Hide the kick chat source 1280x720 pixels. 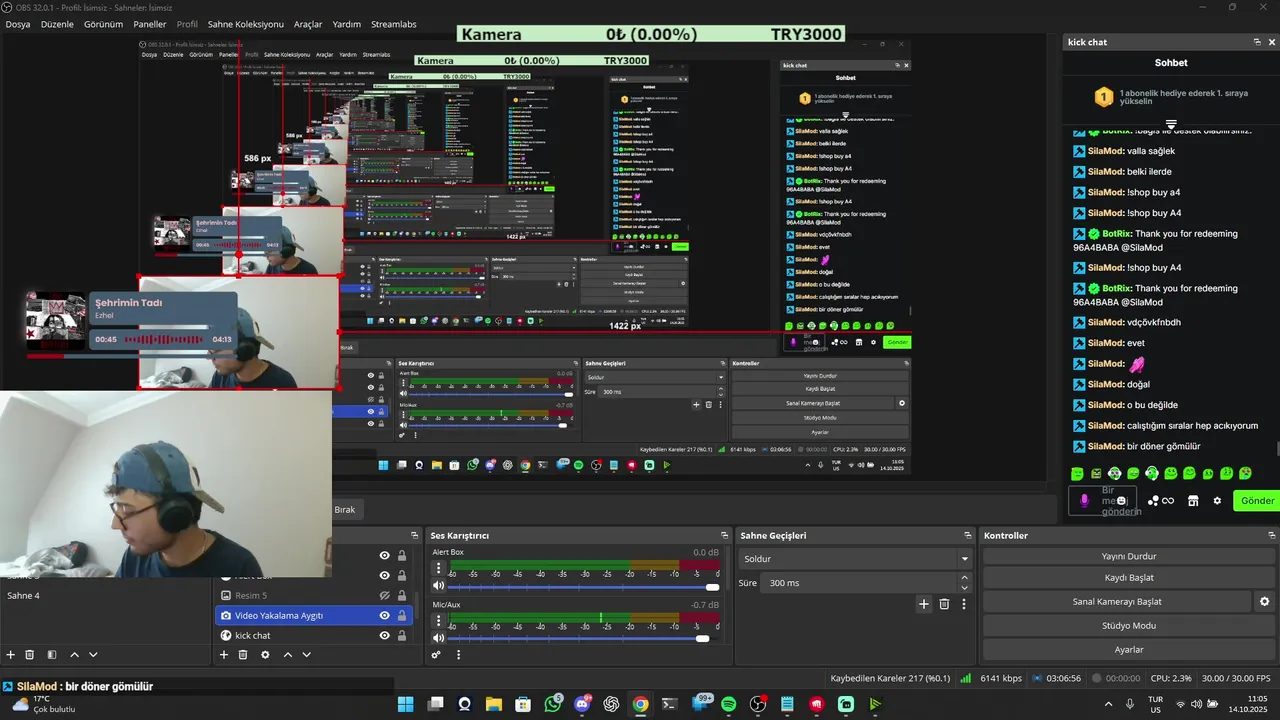(x=385, y=636)
